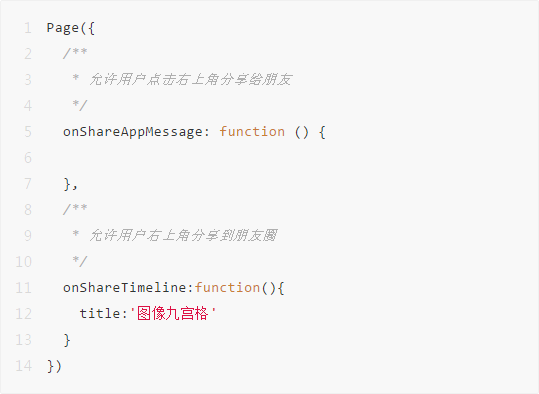Click line number 1 in gutter

pyautogui.click(x=28, y=28)
